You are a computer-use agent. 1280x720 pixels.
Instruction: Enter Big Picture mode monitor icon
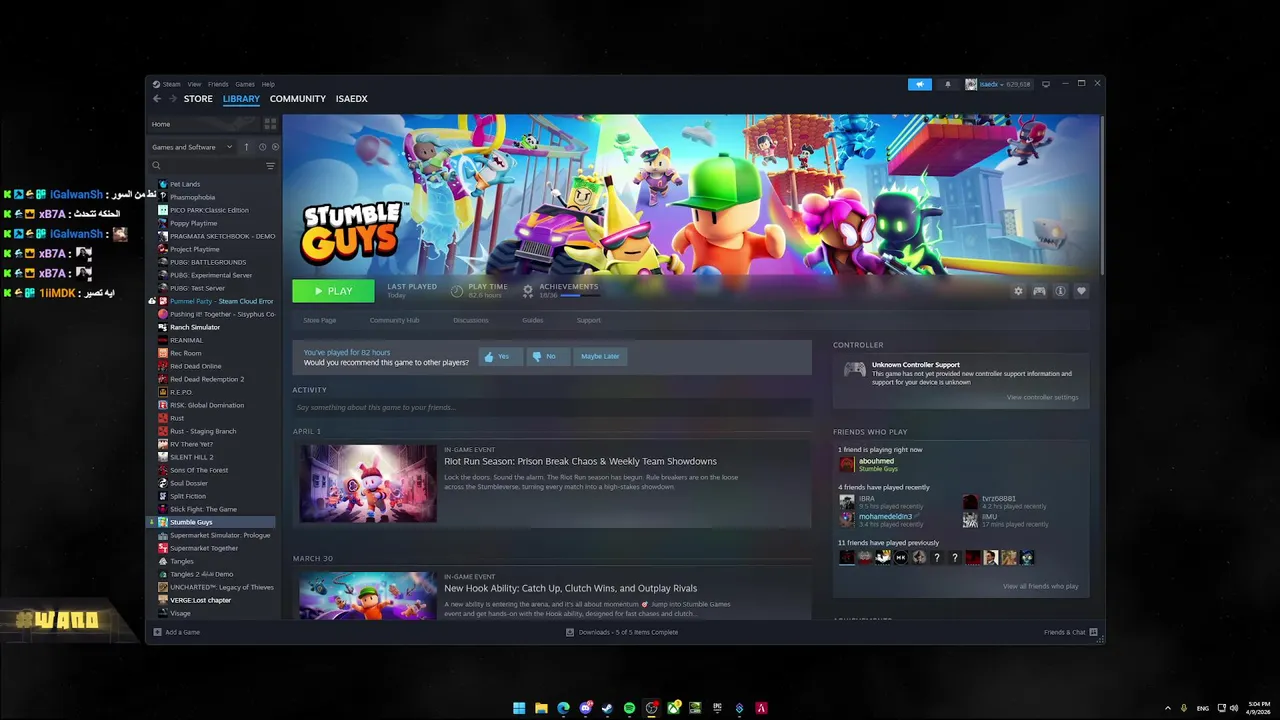[x=1046, y=84]
